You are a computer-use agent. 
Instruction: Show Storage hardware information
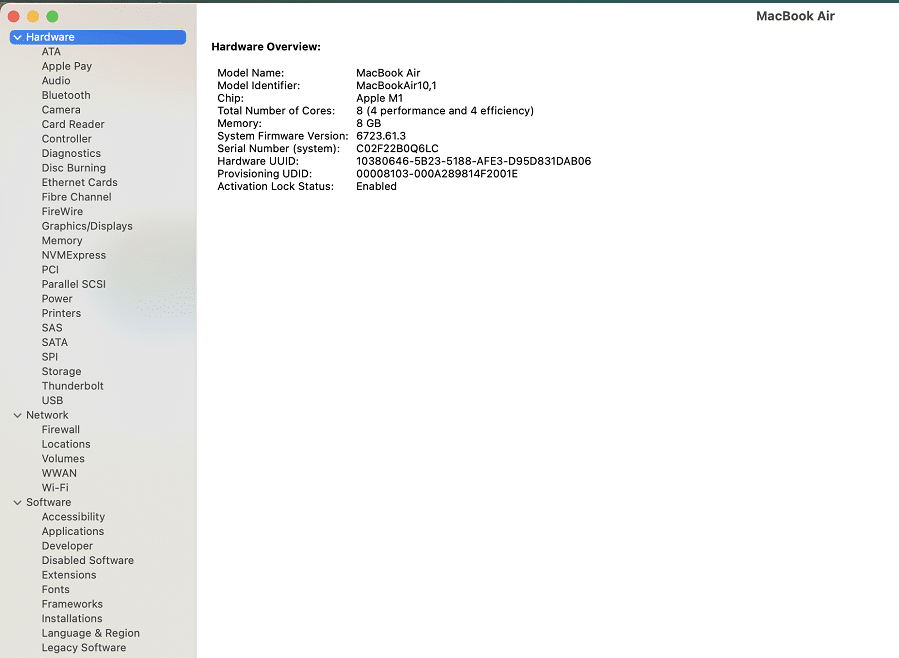[61, 371]
